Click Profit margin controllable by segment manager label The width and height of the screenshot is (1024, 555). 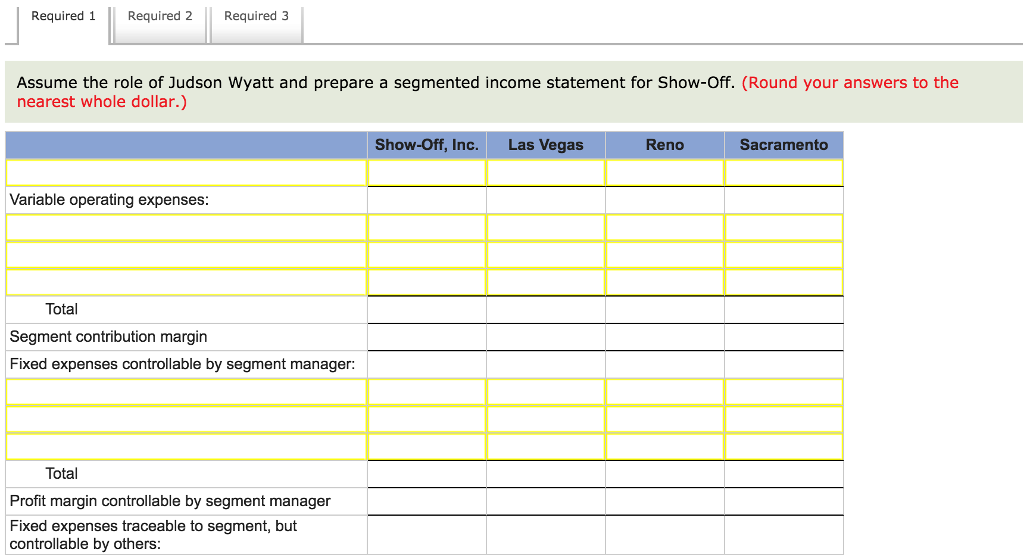(170, 501)
